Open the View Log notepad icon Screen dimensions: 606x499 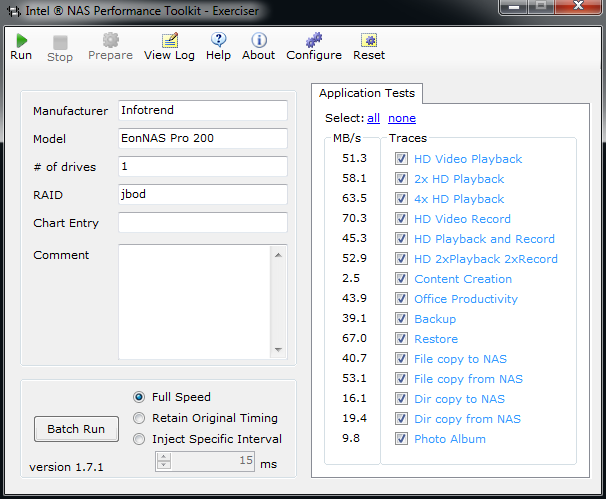click(x=170, y=40)
